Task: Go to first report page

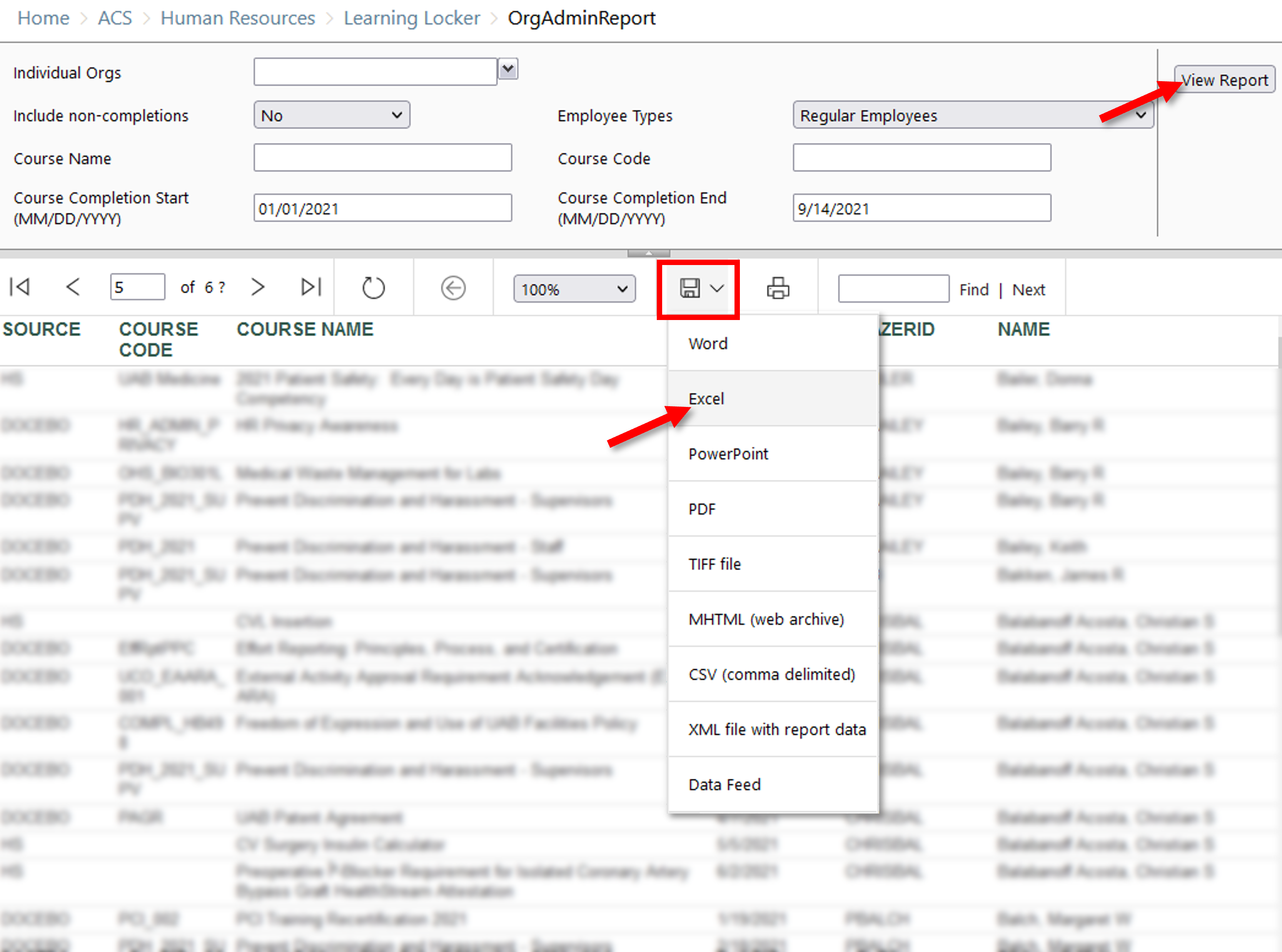Action: coord(20,287)
